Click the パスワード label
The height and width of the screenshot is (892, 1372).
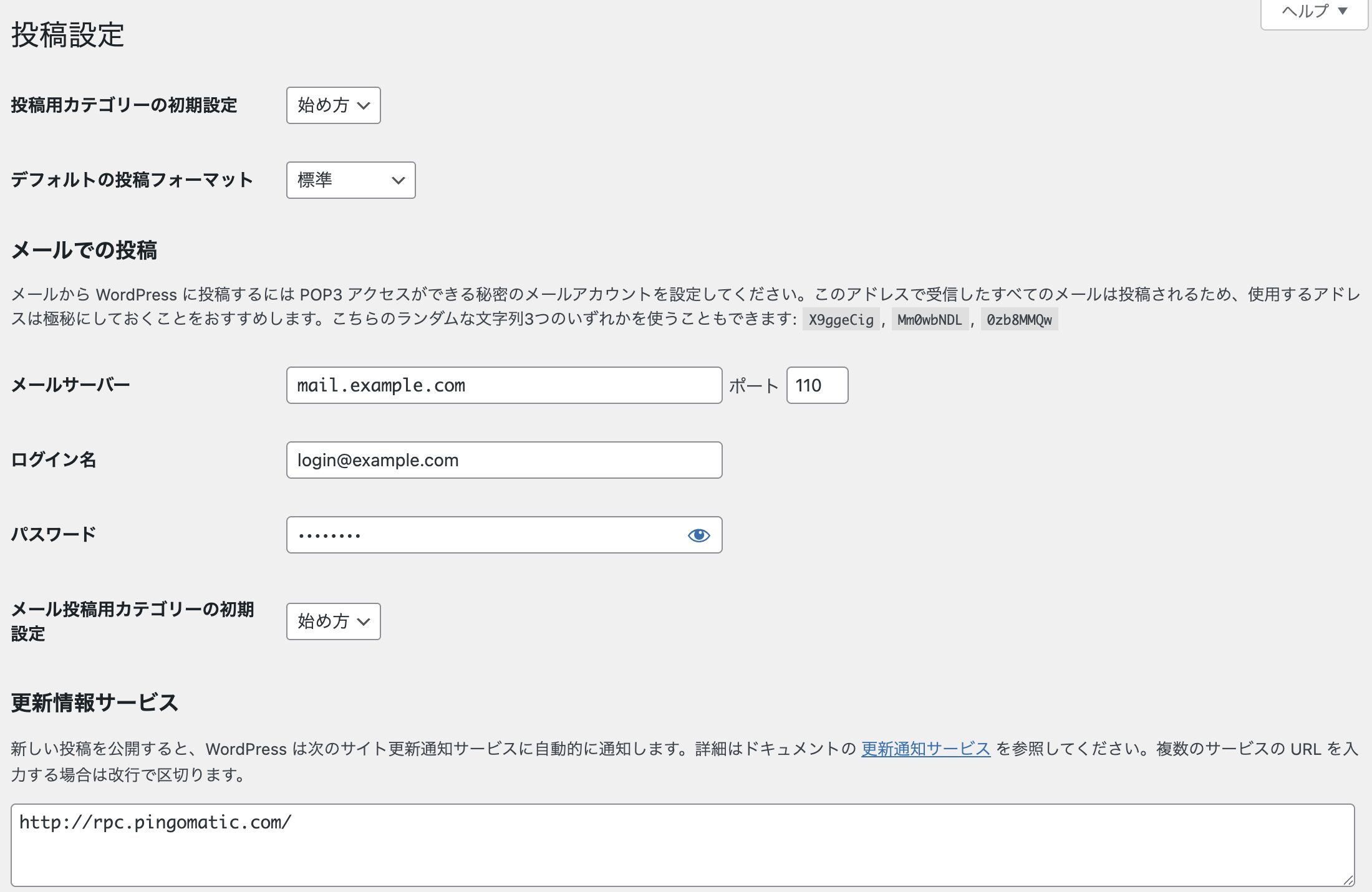(54, 535)
